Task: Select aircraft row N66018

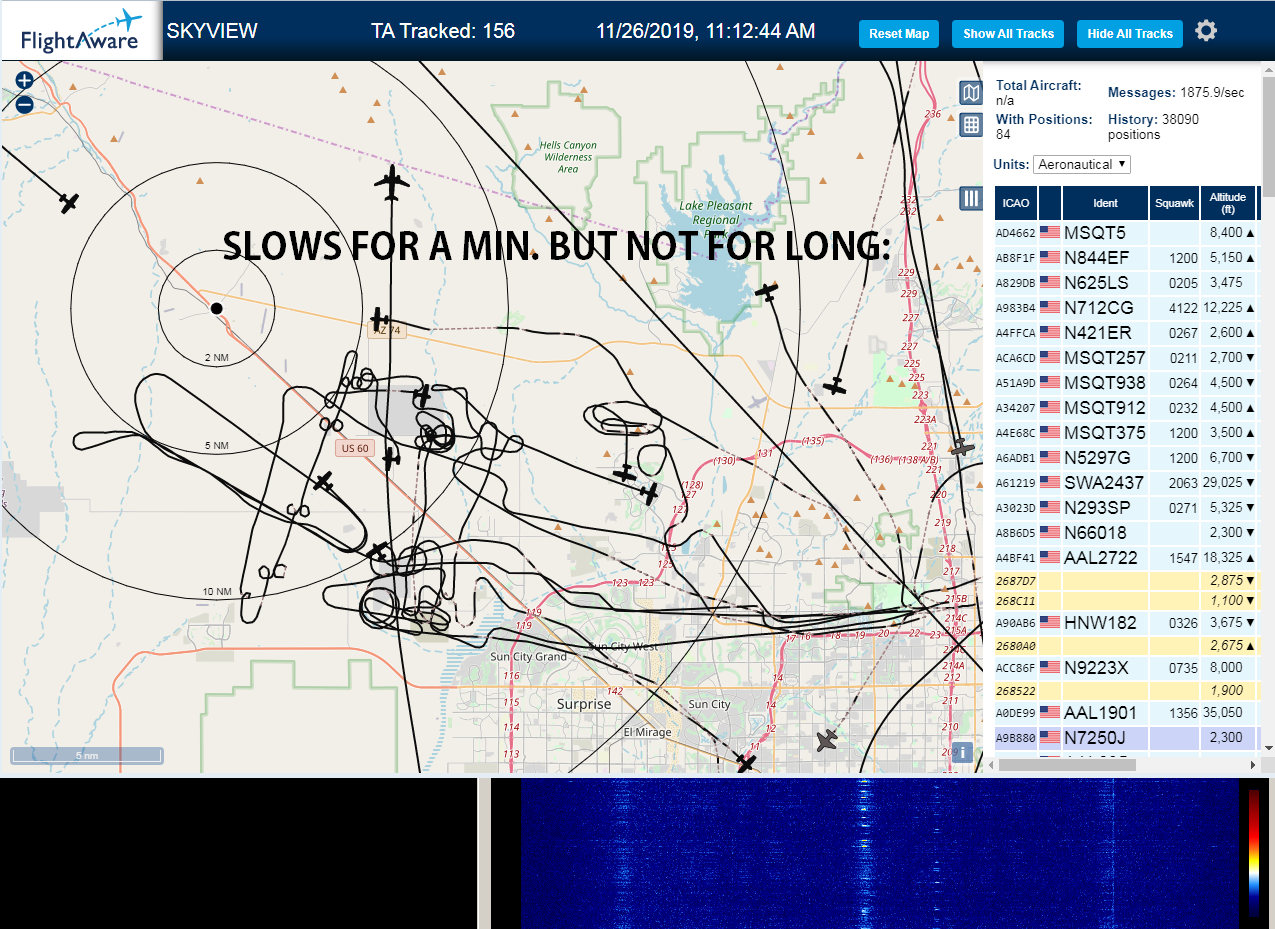Action: (x=1127, y=532)
